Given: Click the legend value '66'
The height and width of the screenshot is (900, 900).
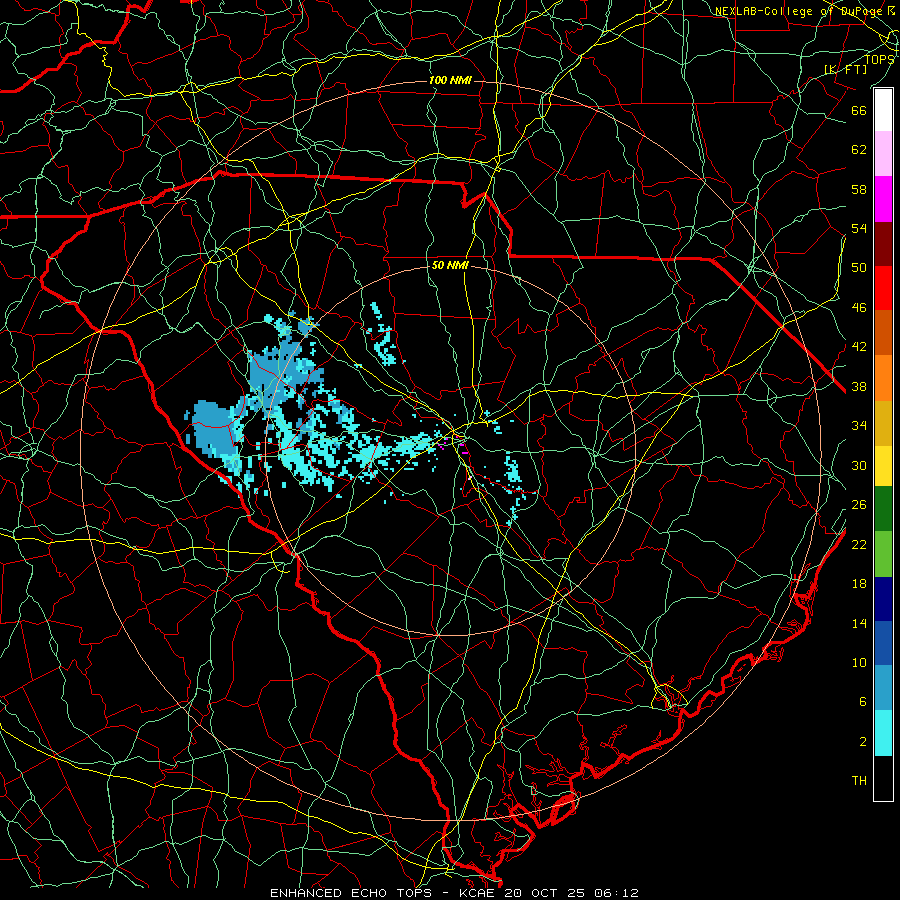Looking at the screenshot, I should [859, 110].
